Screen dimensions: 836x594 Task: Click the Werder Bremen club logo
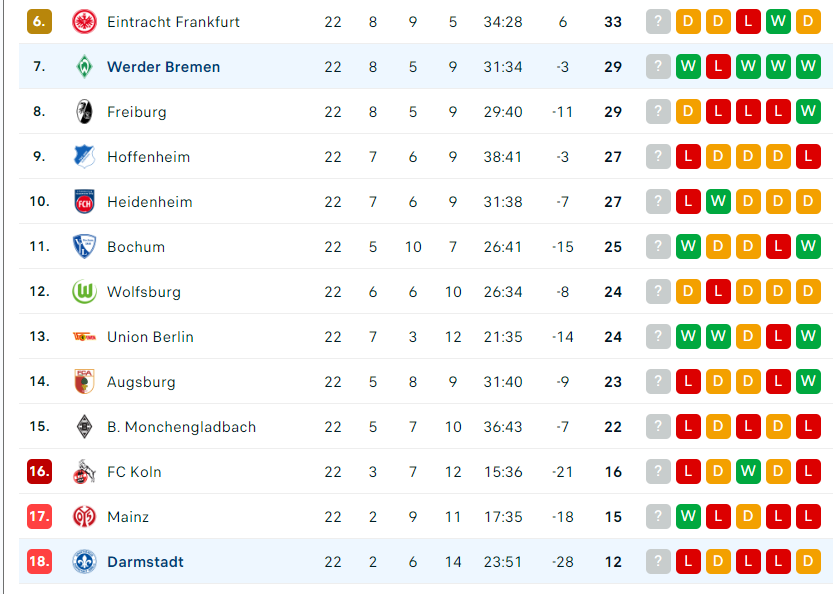pos(84,67)
